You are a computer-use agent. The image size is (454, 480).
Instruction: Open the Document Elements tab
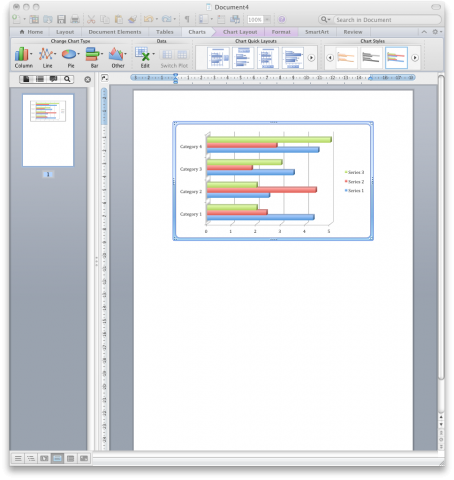[115, 32]
